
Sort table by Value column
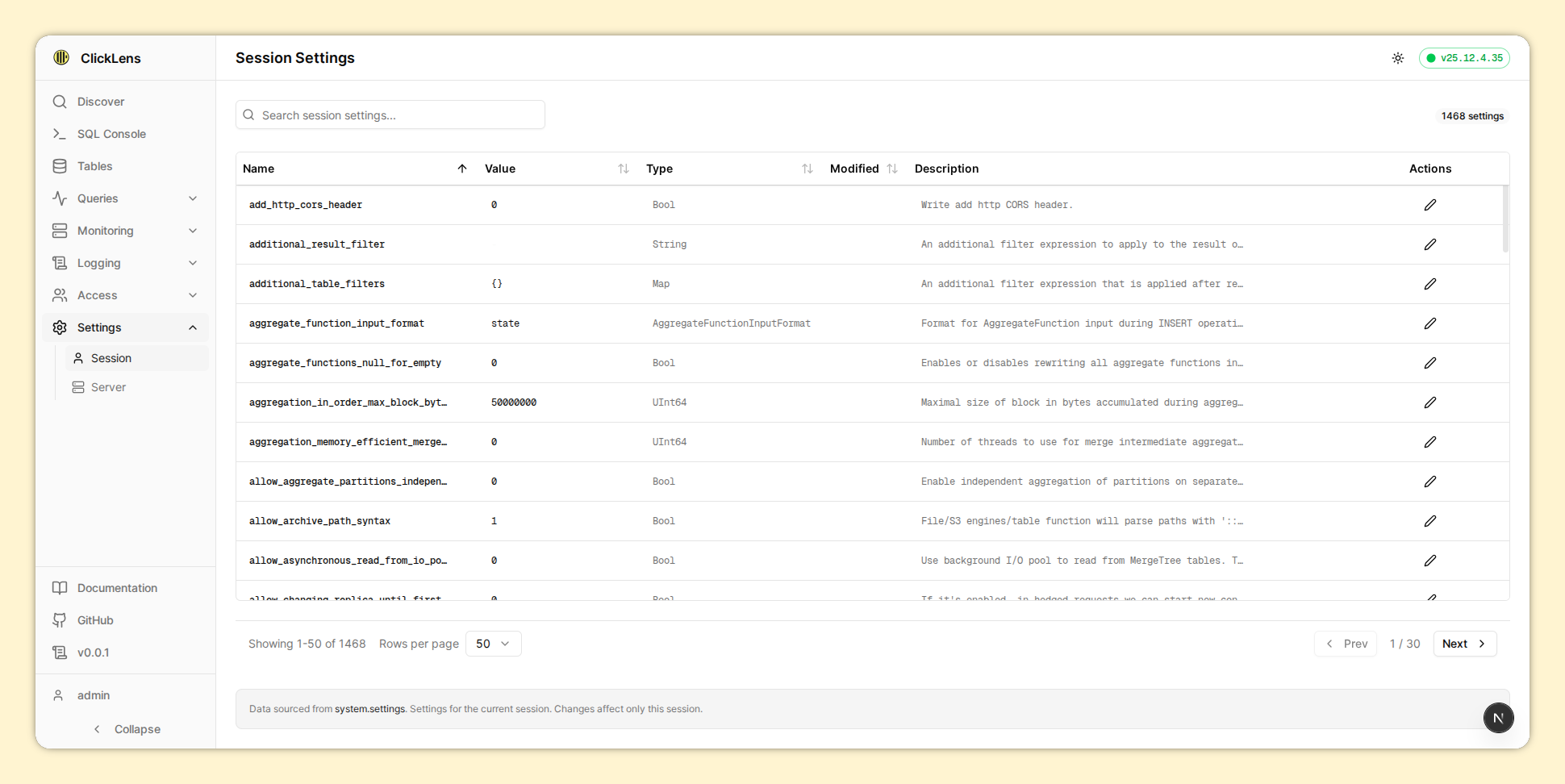623,169
